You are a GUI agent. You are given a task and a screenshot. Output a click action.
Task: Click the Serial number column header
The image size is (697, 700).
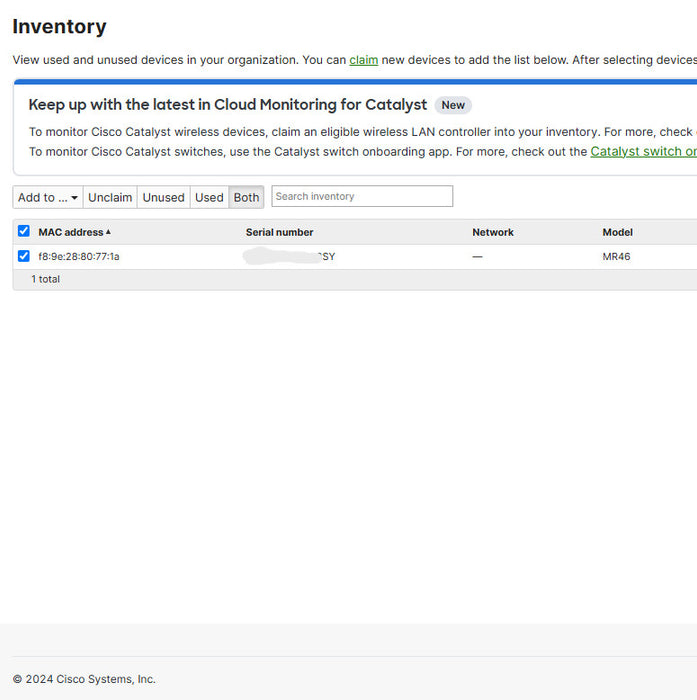tap(280, 232)
